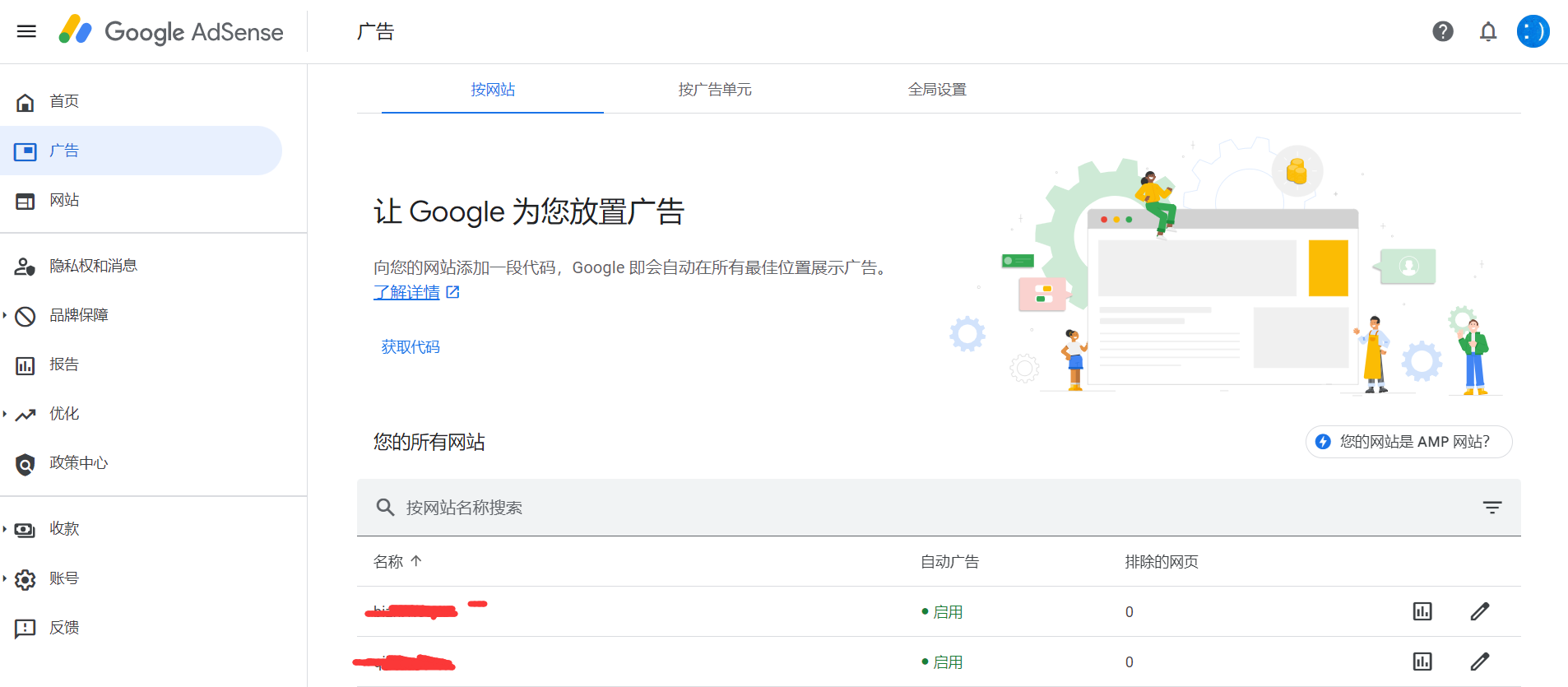Open the account avatar menu
The image size is (1568, 687).
(1533, 31)
